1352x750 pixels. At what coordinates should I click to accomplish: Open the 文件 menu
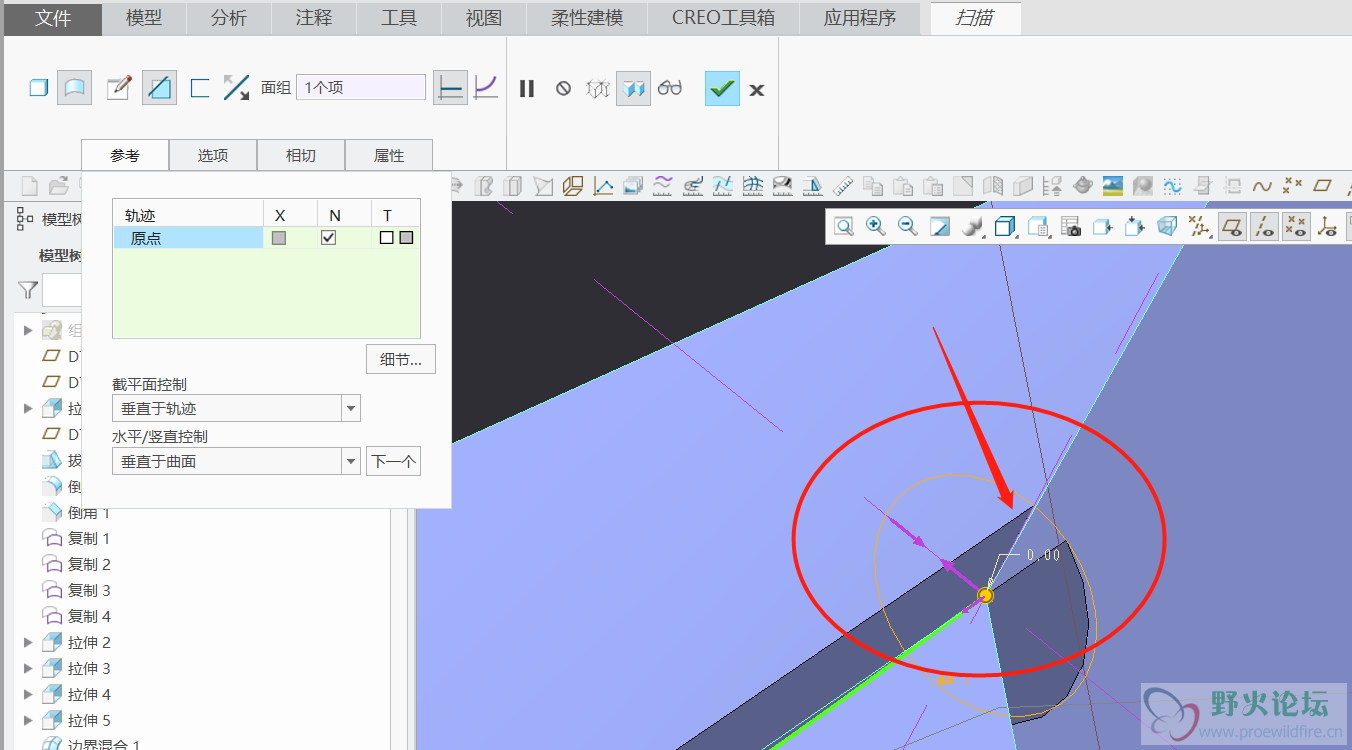53,18
